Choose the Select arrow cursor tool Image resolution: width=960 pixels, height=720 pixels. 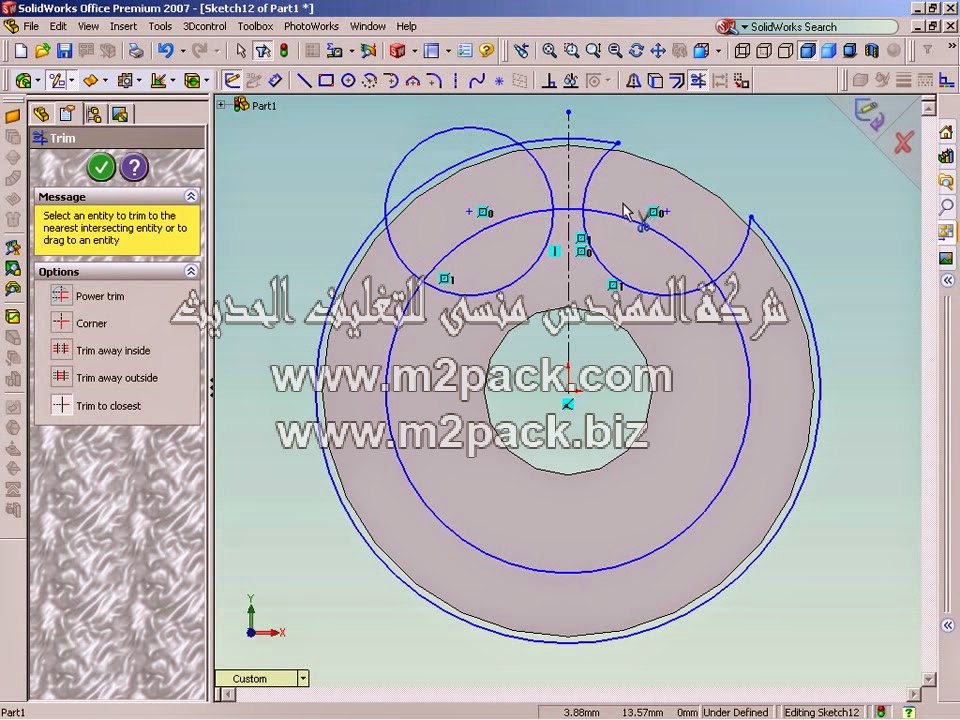point(241,51)
